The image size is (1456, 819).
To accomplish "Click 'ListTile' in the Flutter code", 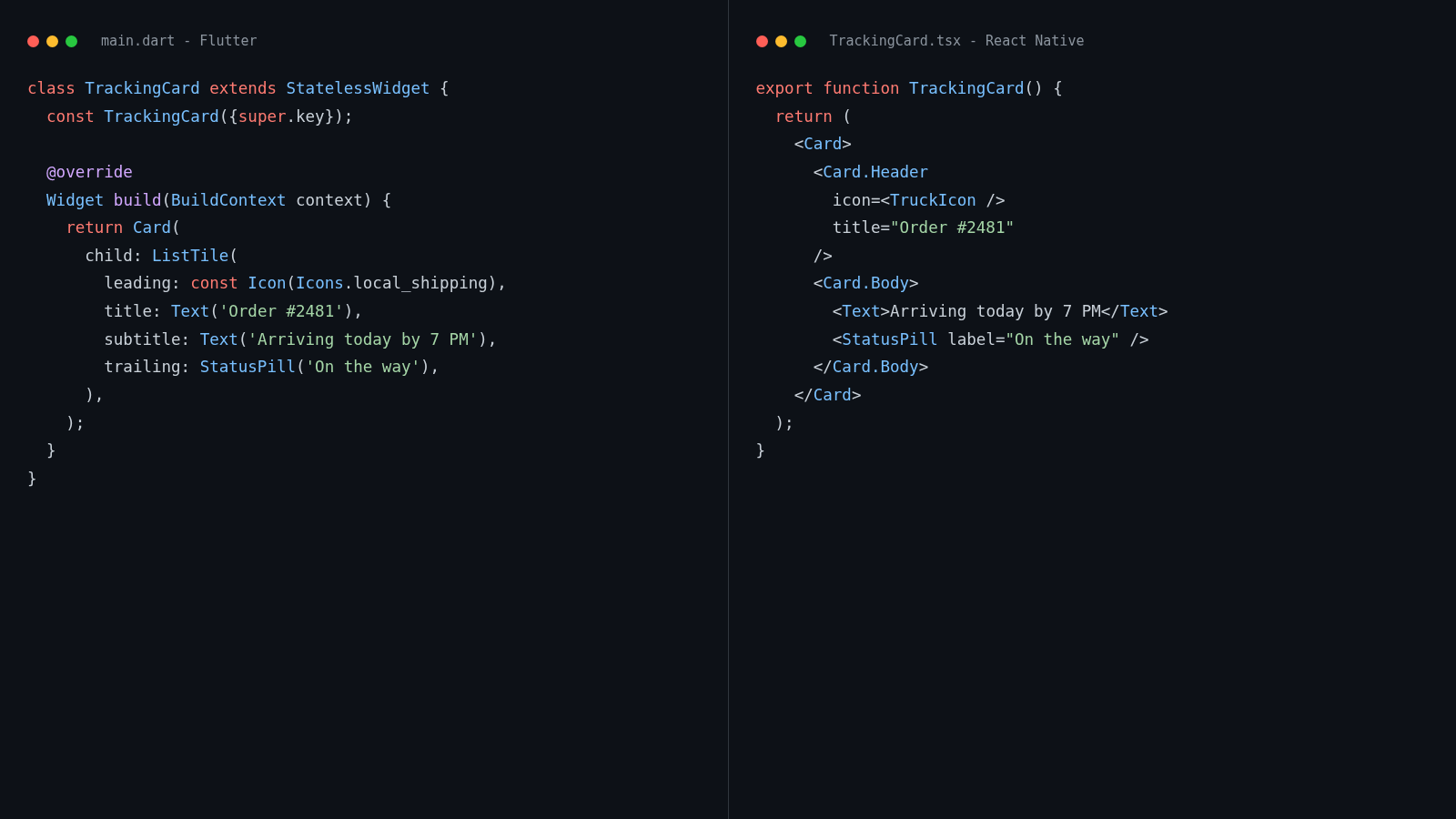I will tap(190, 256).
